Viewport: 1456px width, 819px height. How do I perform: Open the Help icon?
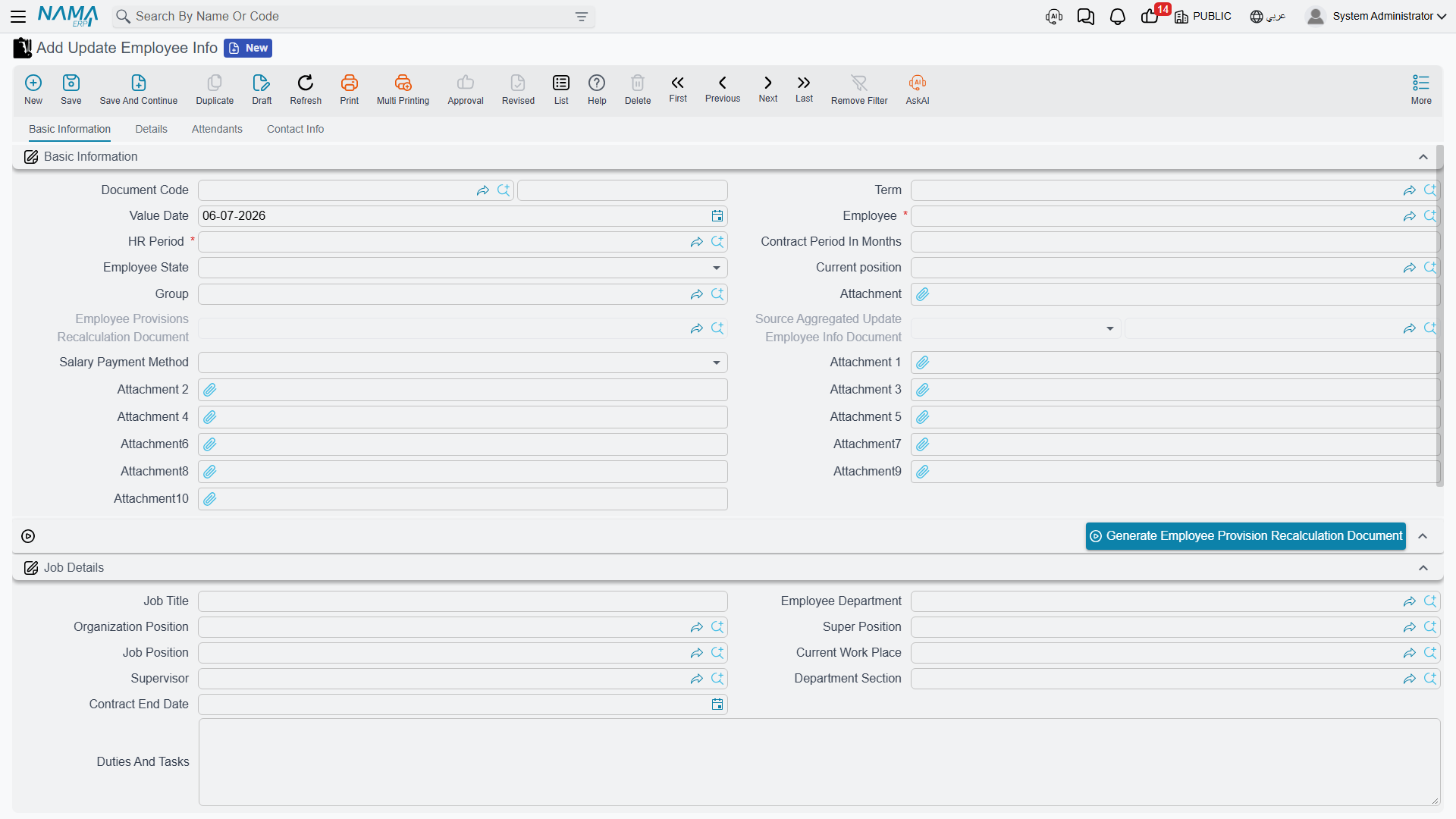tap(597, 89)
